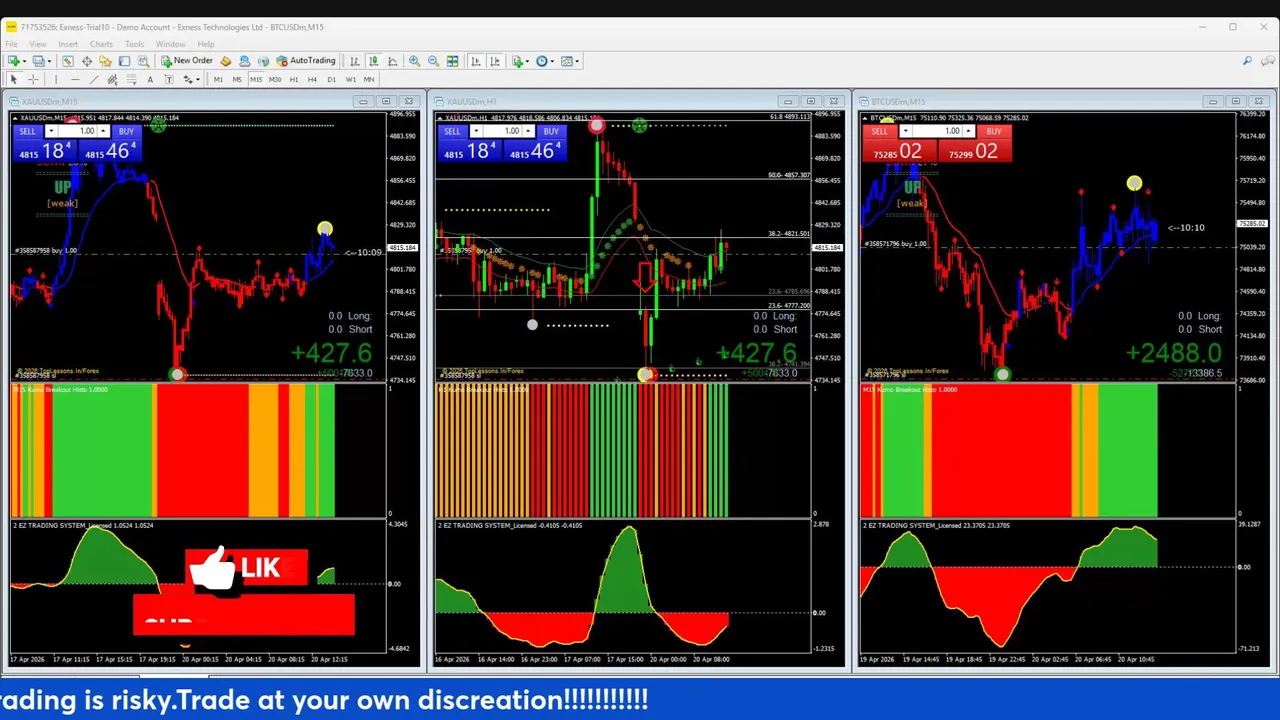The width and height of the screenshot is (1280, 720).
Task: Open the Profiles icon in toolbar
Action: (37, 61)
